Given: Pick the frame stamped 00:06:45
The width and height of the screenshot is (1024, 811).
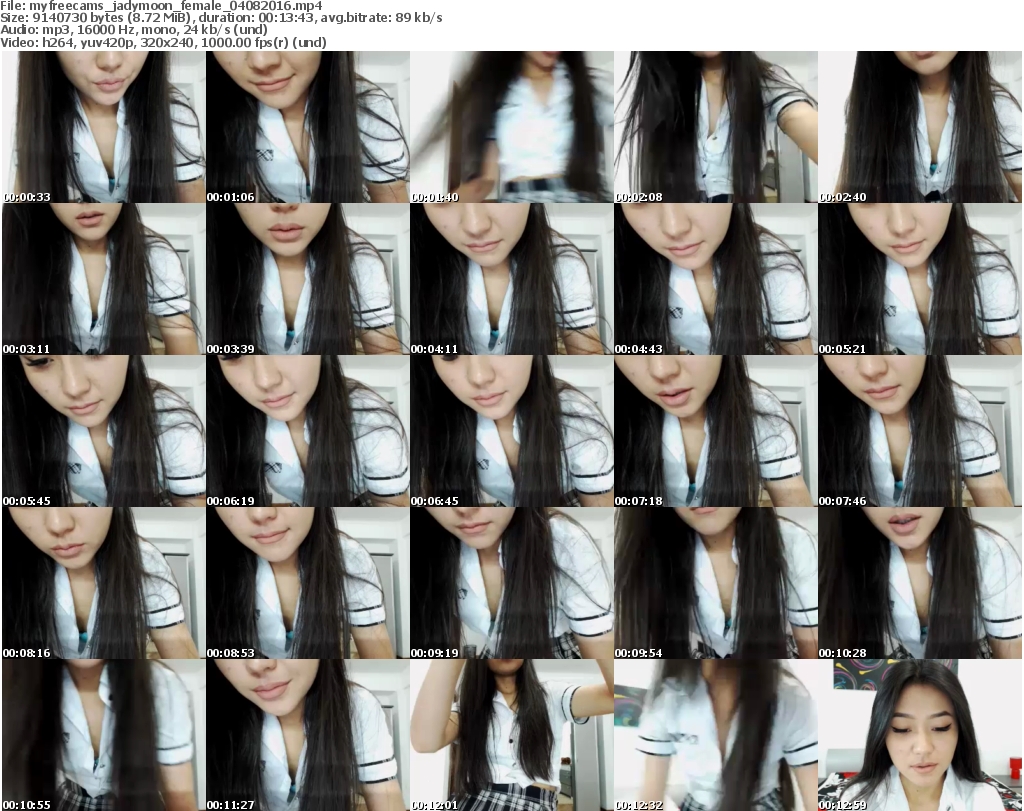Looking at the screenshot, I should click(x=511, y=431).
